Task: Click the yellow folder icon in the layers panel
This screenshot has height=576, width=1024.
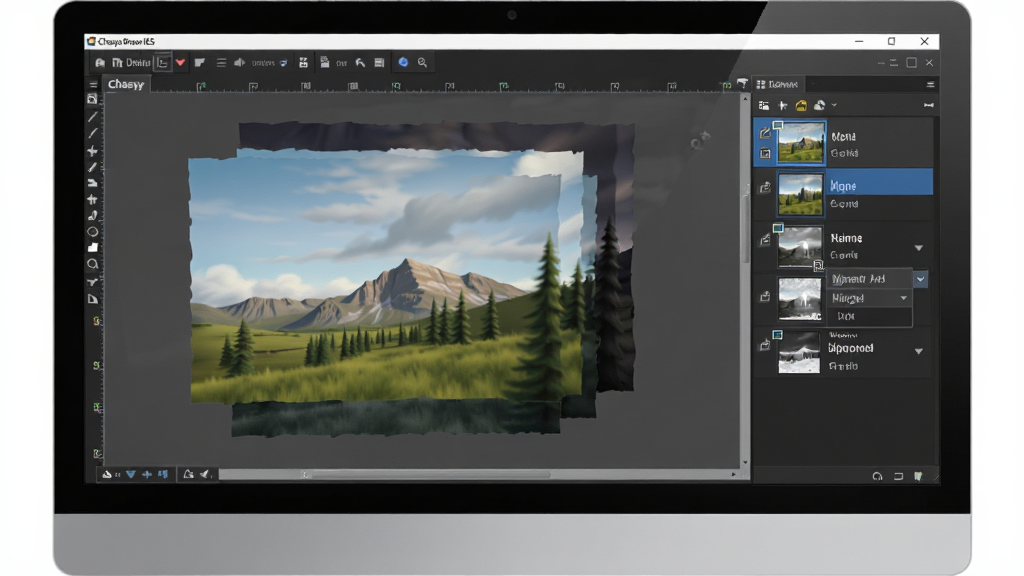Action: (x=801, y=105)
